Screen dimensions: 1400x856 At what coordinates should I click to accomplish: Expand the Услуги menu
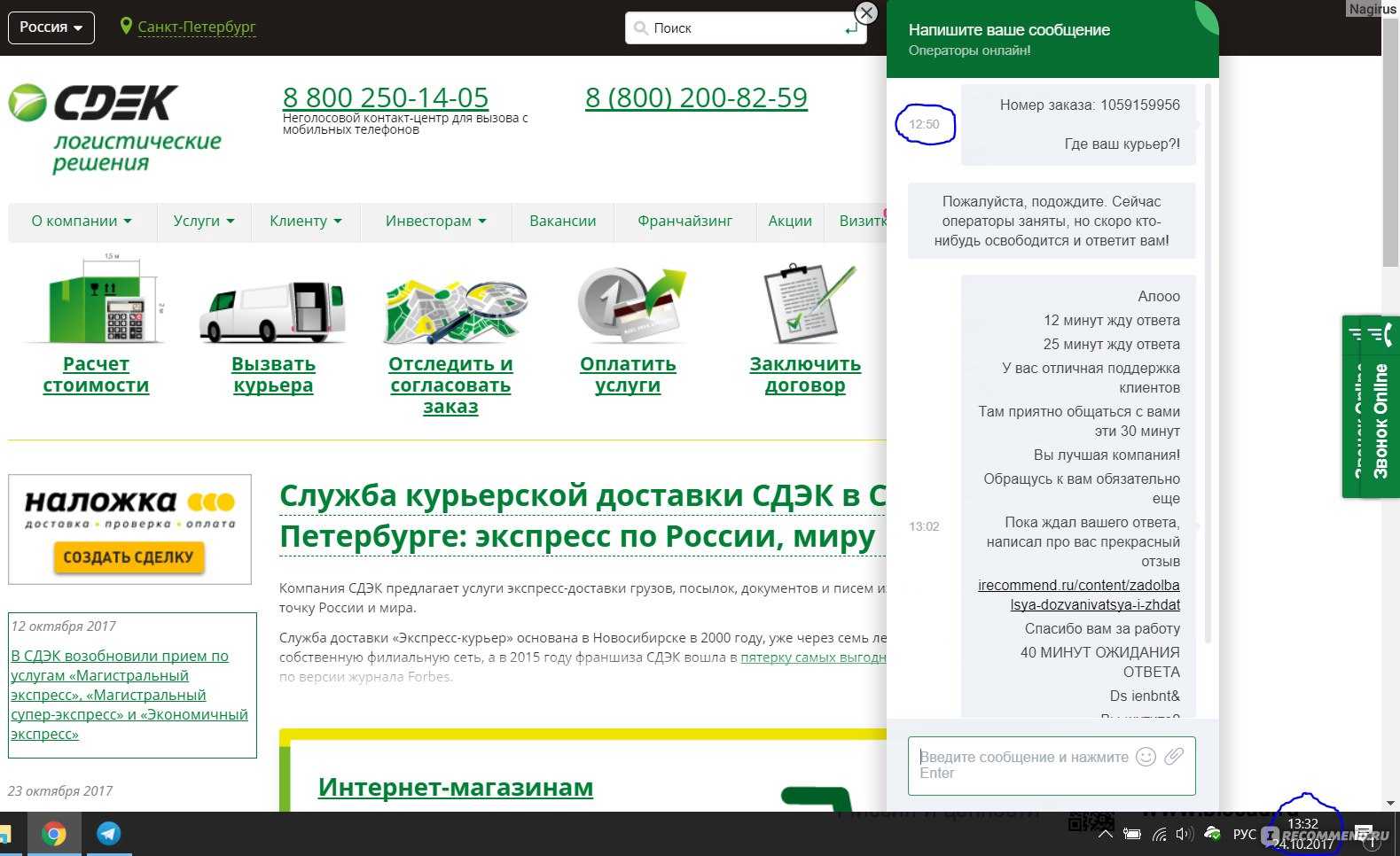click(x=204, y=222)
